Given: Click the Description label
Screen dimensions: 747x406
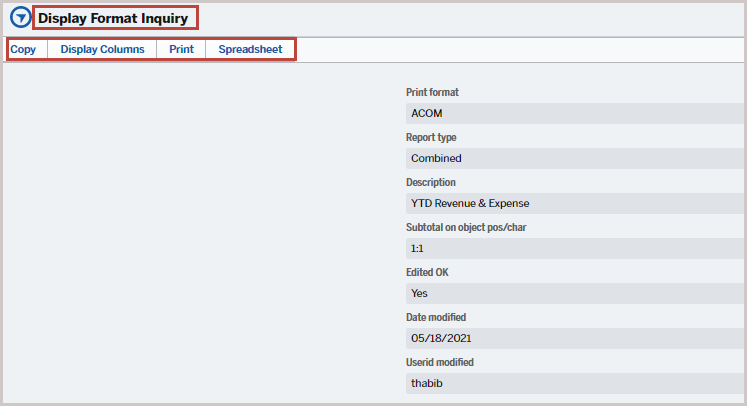Looking at the screenshot, I should click(431, 183).
